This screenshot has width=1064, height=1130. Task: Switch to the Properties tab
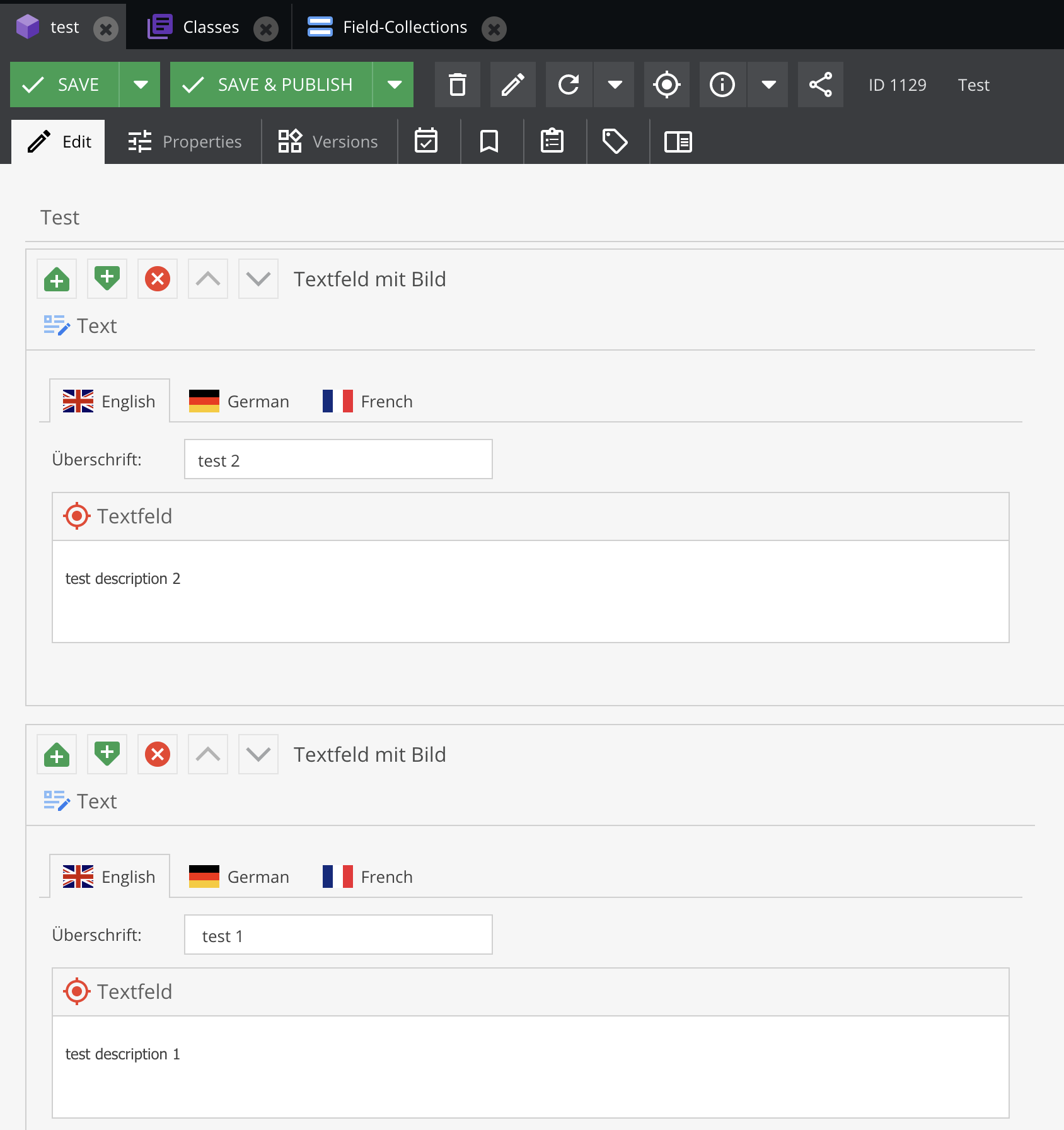[x=184, y=141]
